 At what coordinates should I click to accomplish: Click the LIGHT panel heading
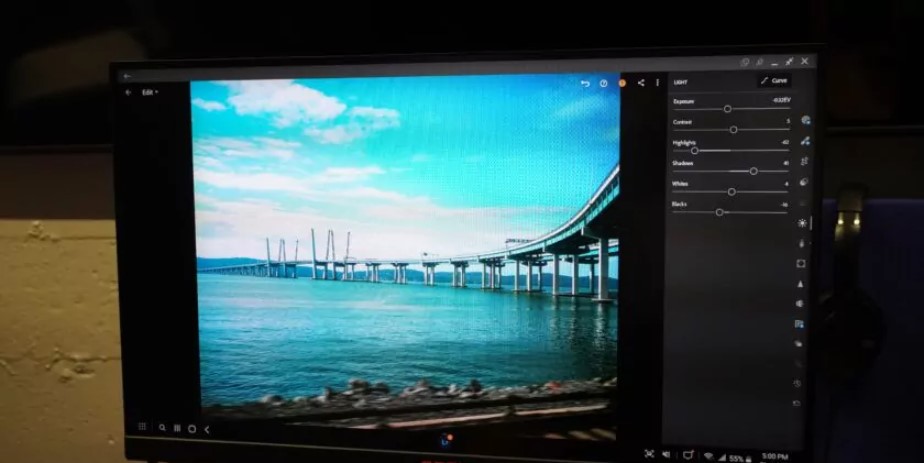click(681, 82)
